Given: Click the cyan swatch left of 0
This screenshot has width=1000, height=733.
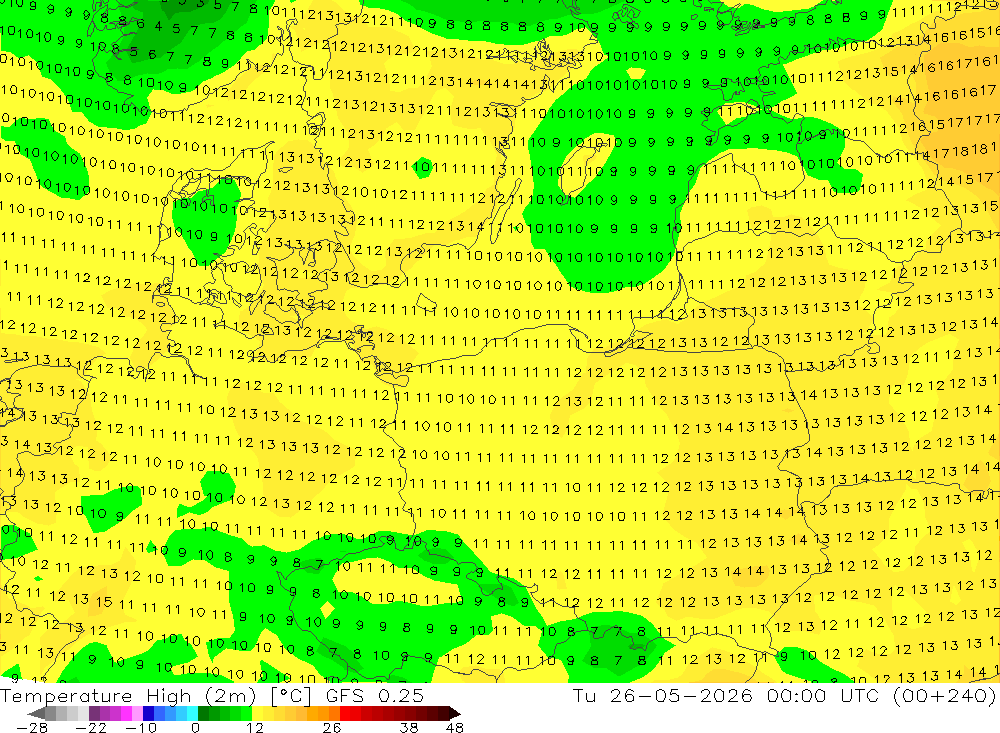Looking at the screenshot, I should pos(192,713).
